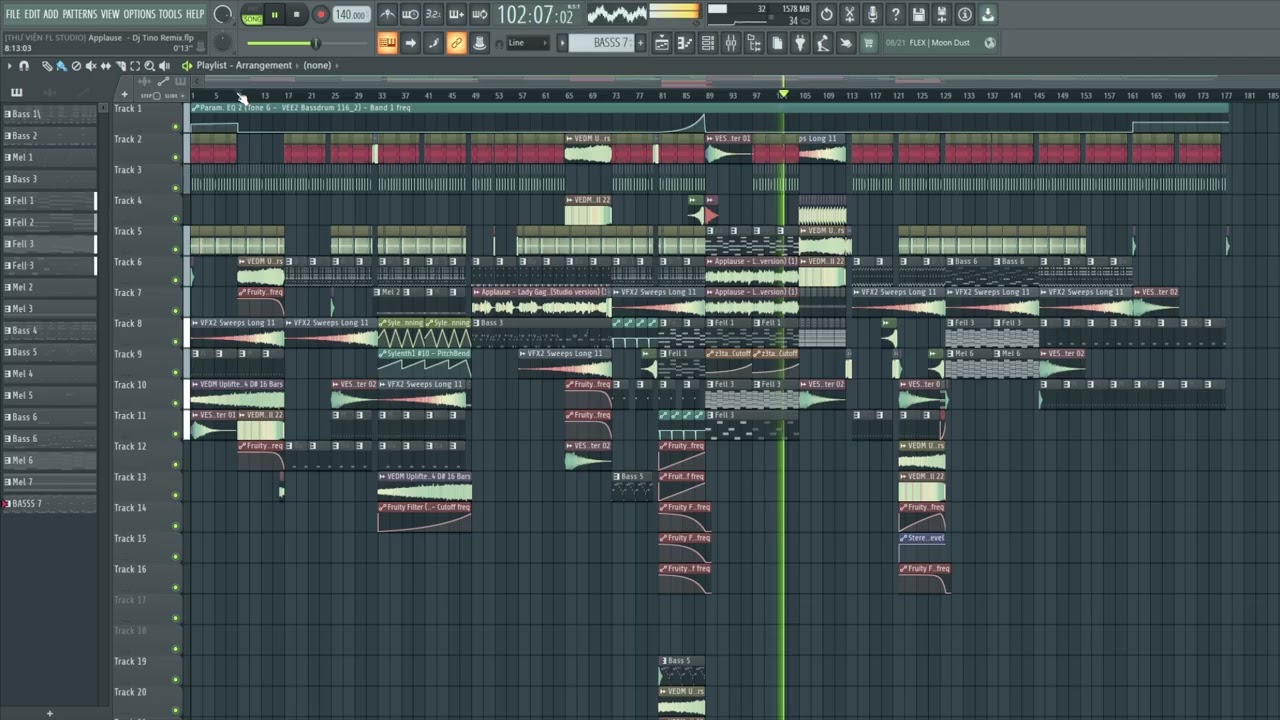The height and width of the screenshot is (720, 1280).
Task: Click the 140.000 tempo field
Action: (351, 15)
